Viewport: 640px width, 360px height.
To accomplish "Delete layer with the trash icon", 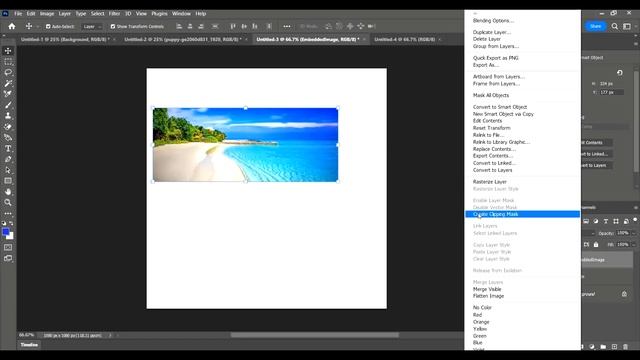I will (625, 347).
